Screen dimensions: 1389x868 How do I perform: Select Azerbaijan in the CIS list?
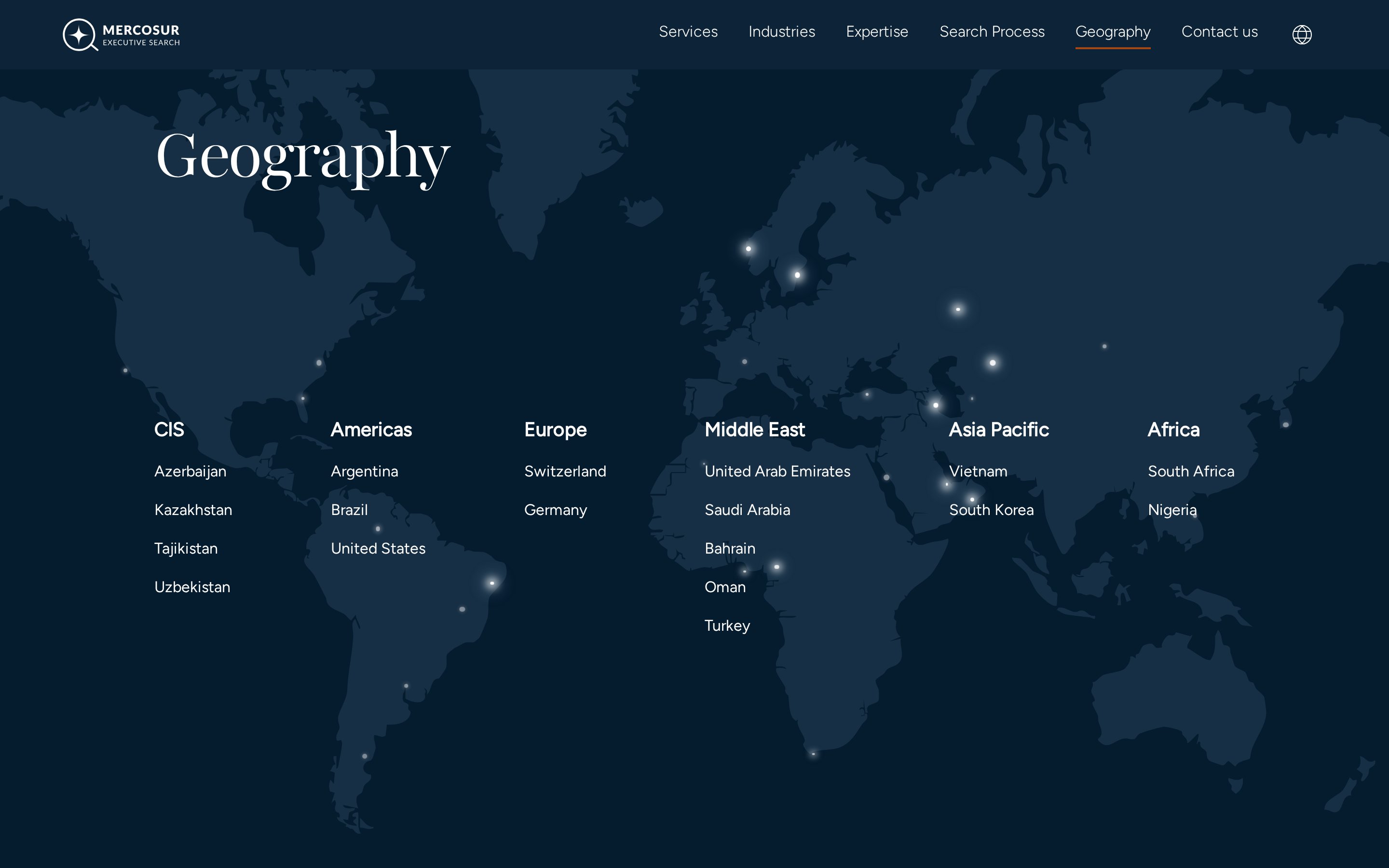tap(190, 472)
